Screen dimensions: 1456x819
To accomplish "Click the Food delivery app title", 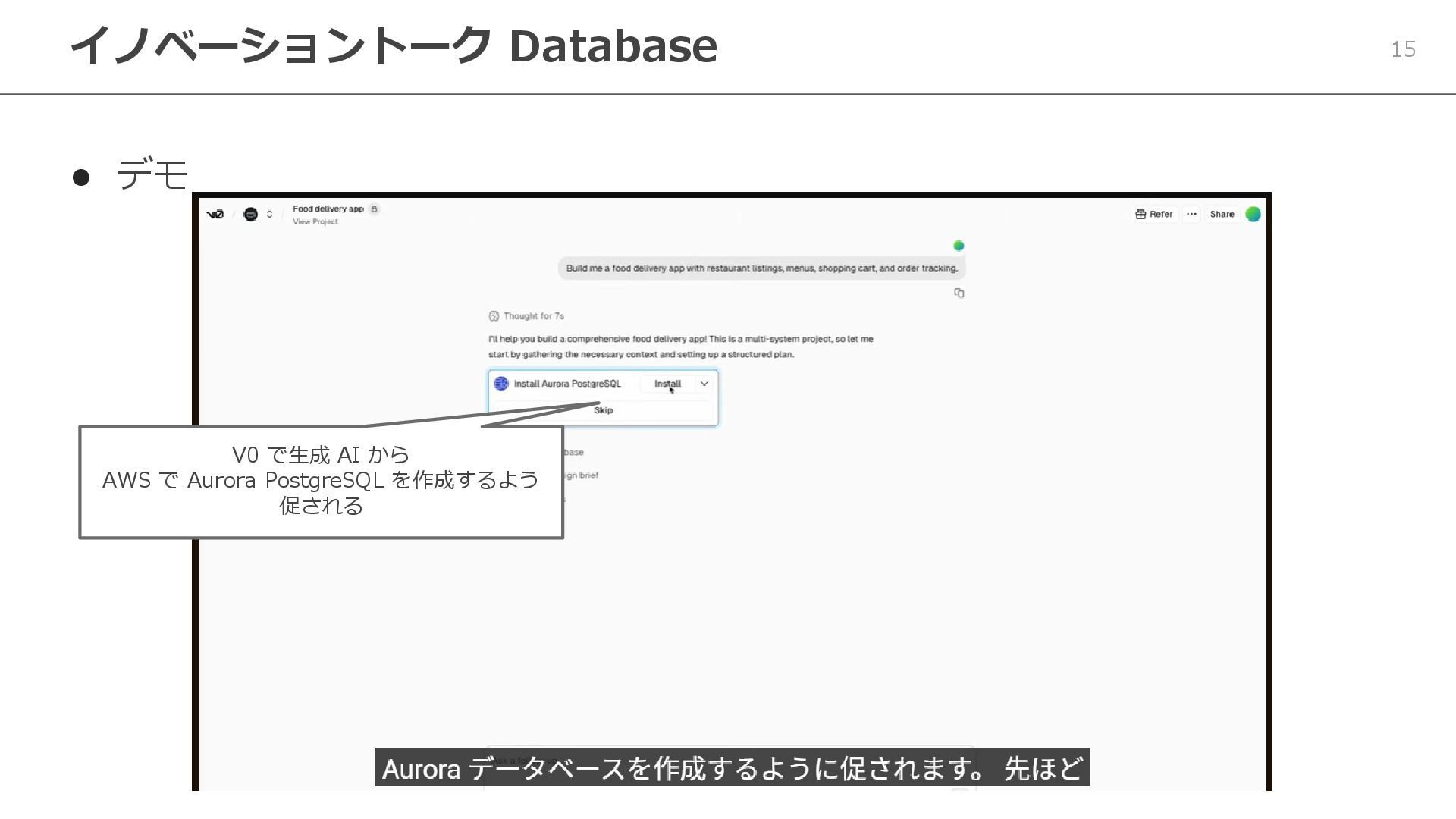I will [x=328, y=209].
